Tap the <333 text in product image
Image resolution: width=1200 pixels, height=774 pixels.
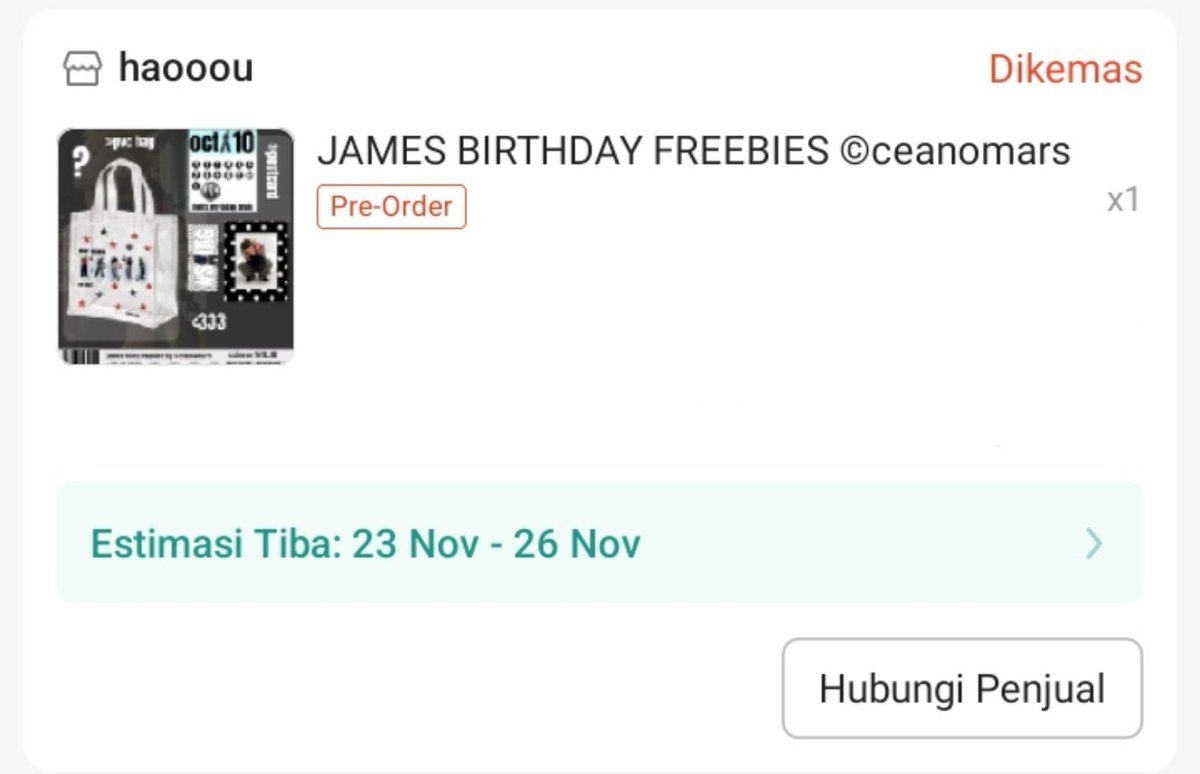tap(208, 322)
